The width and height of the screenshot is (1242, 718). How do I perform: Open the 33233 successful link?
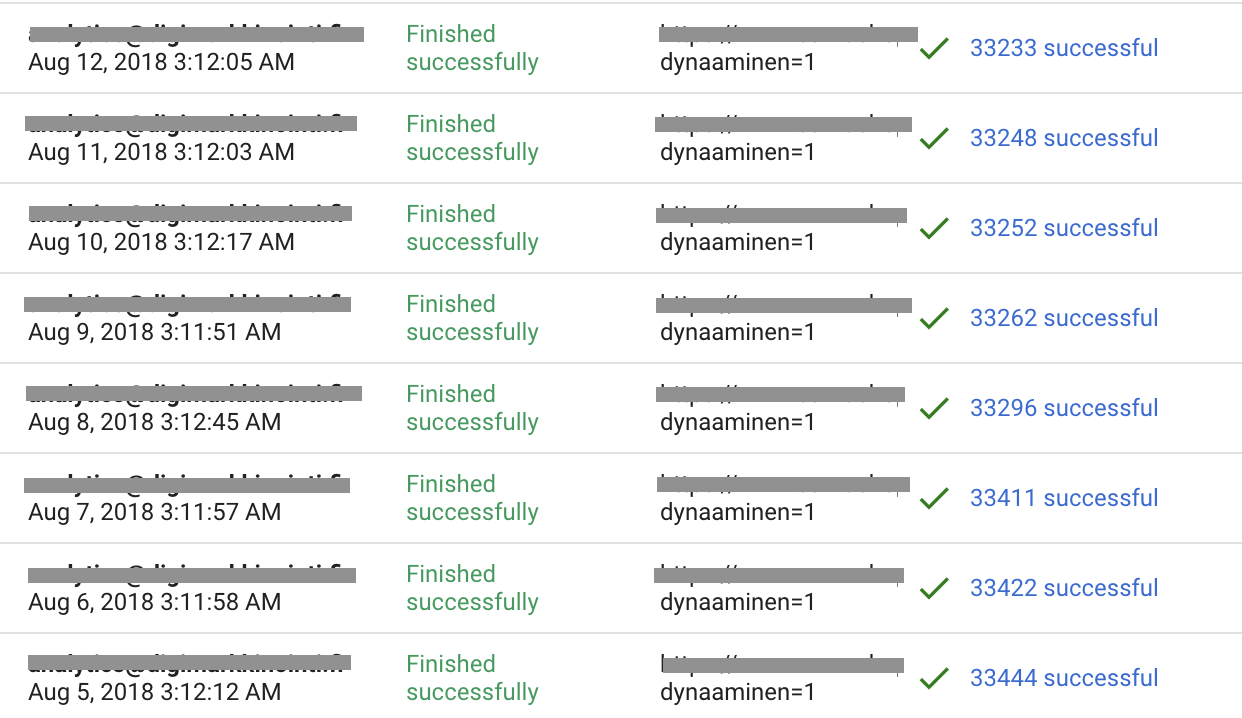click(1064, 48)
